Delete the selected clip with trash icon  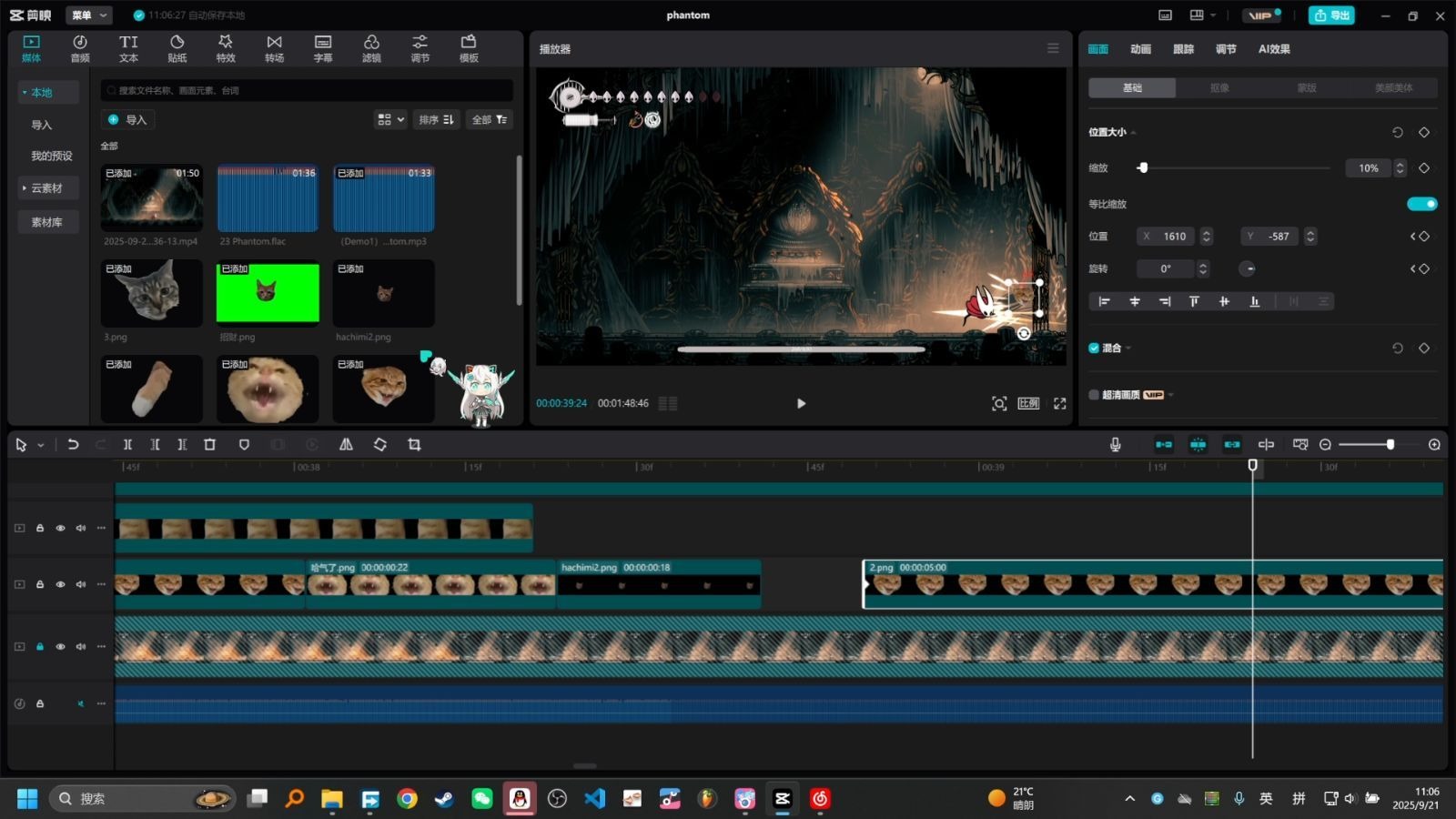(209, 444)
